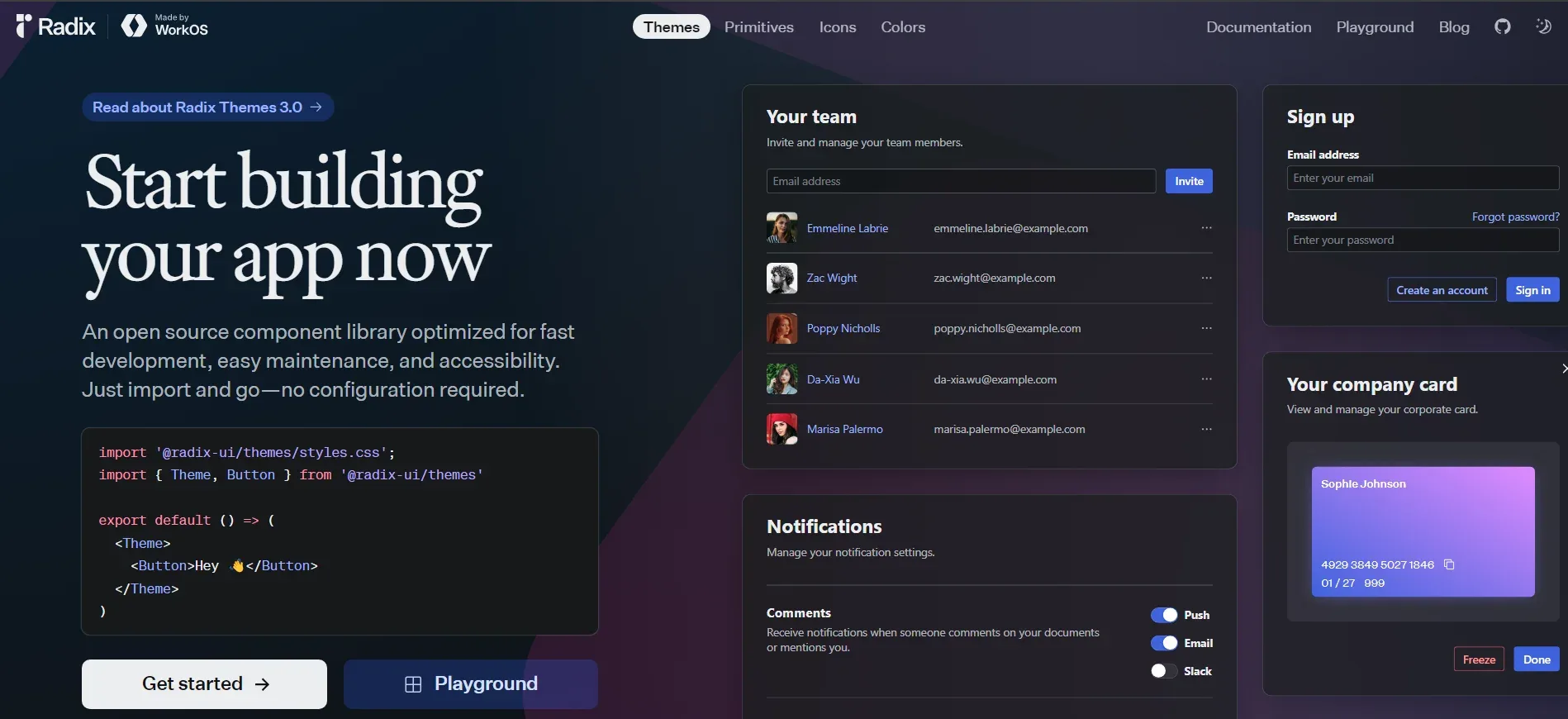Read about Radix Themes 3.0
This screenshot has width=1568, height=719.
click(207, 107)
